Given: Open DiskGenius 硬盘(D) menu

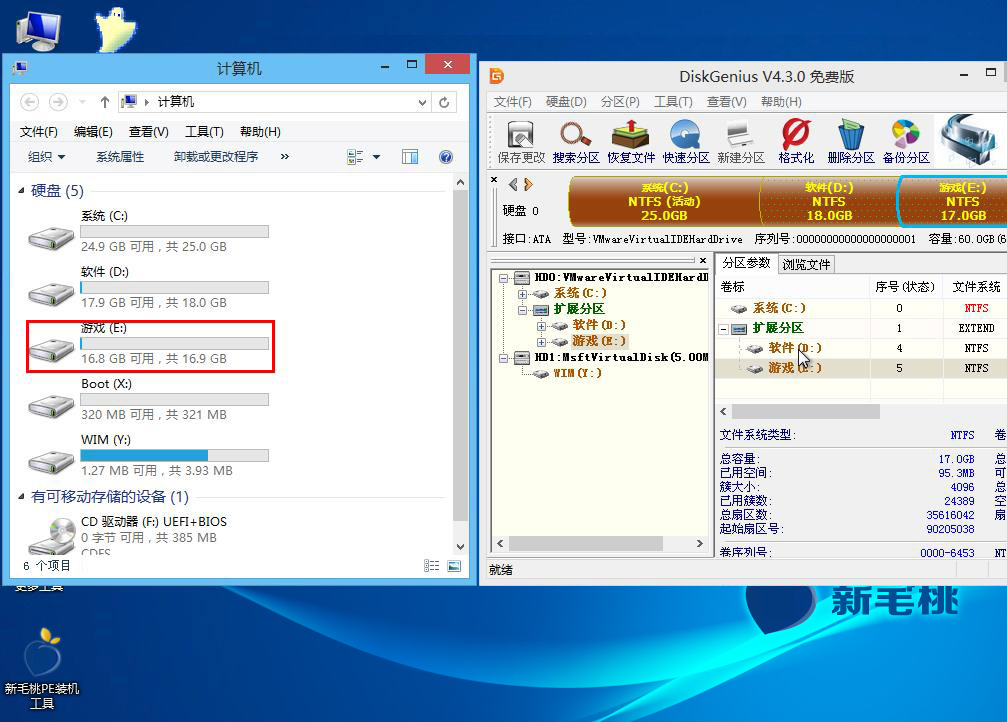Looking at the screenshot, I should (x=566, y=101).
